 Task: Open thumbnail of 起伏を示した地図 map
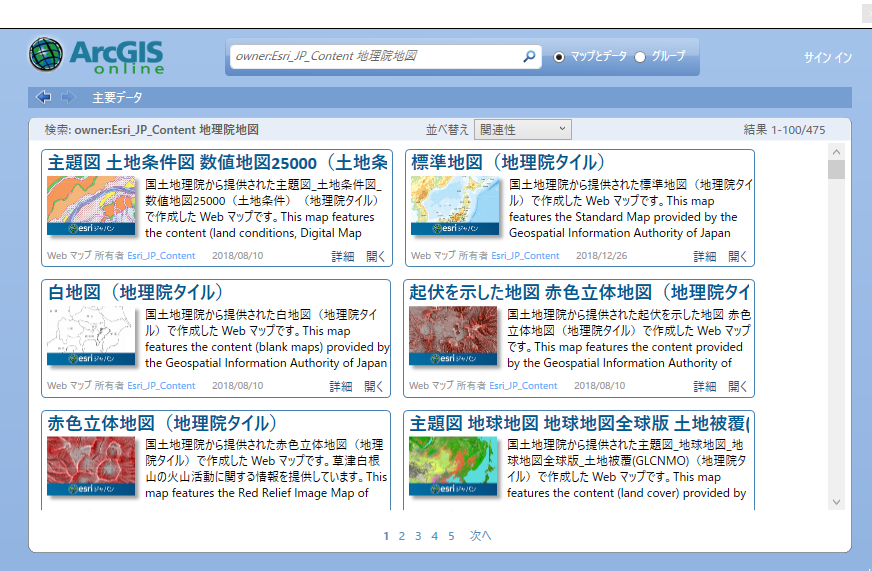pyautogui.click(x=453, y=336)
